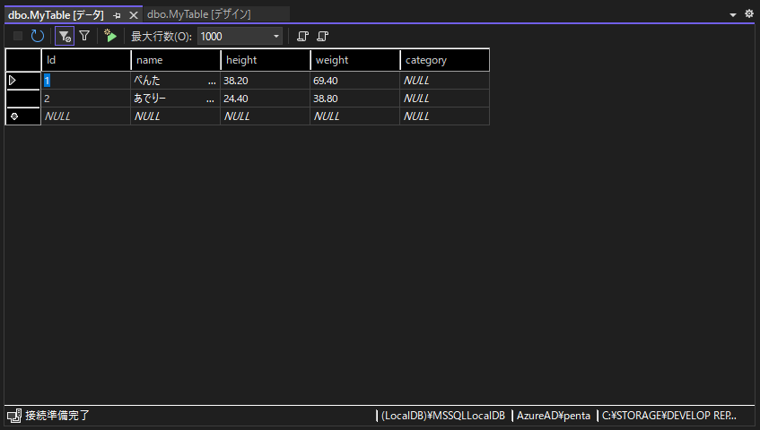Select the row header of row 2
This screenshot has width=760, height=430.
[23, 98]
